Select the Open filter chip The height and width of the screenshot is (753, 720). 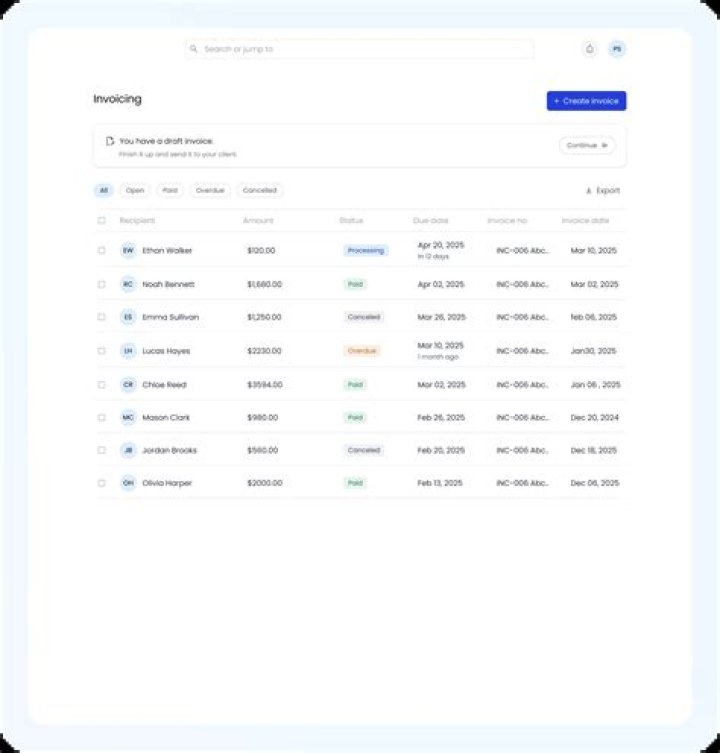[x=135, y=190]
